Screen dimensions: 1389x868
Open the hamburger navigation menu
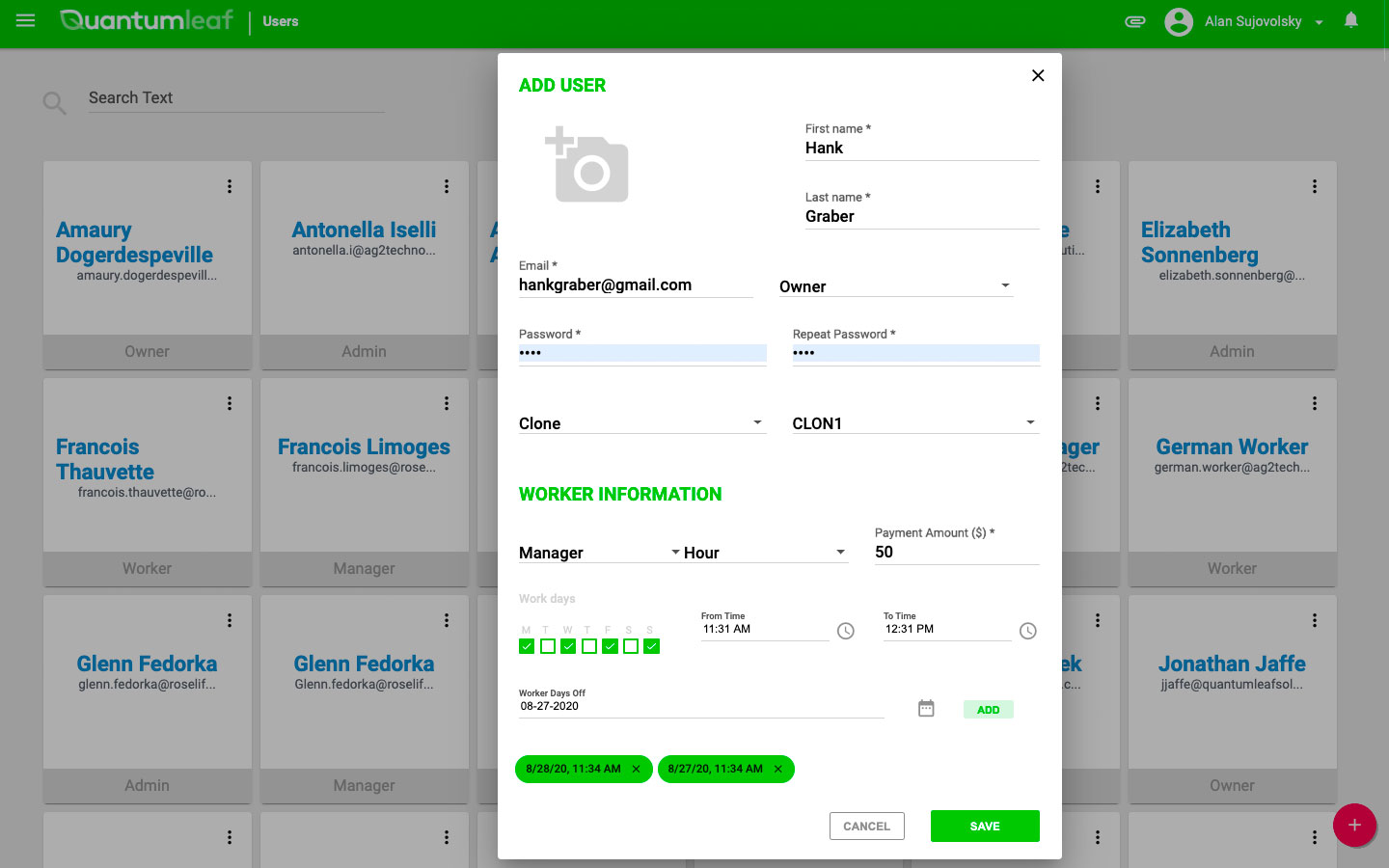coord(26,20)
